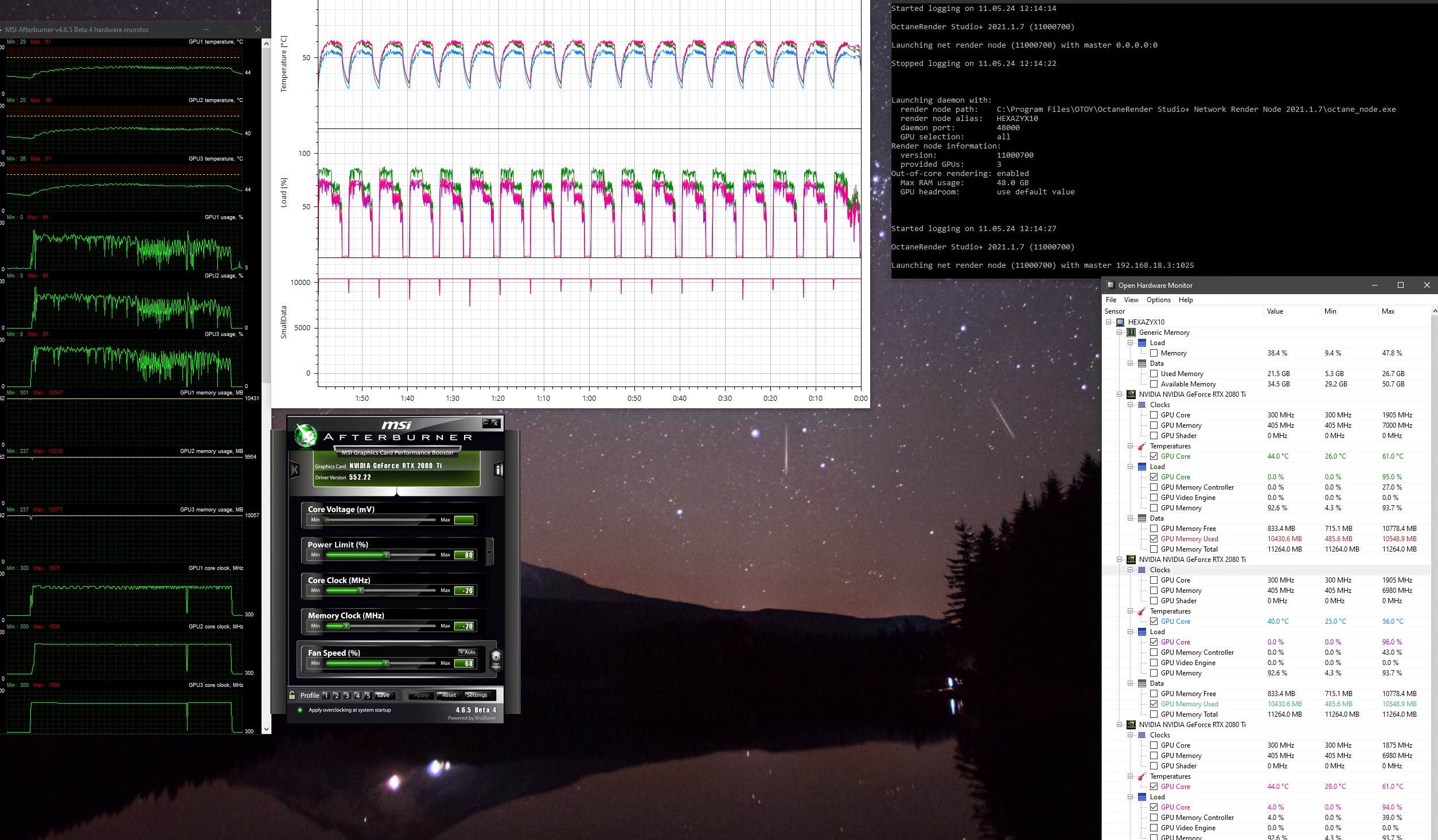Expand the Power Limit dropdown arrow
This screenshot has width=1438, height=840.
[489, 553]
